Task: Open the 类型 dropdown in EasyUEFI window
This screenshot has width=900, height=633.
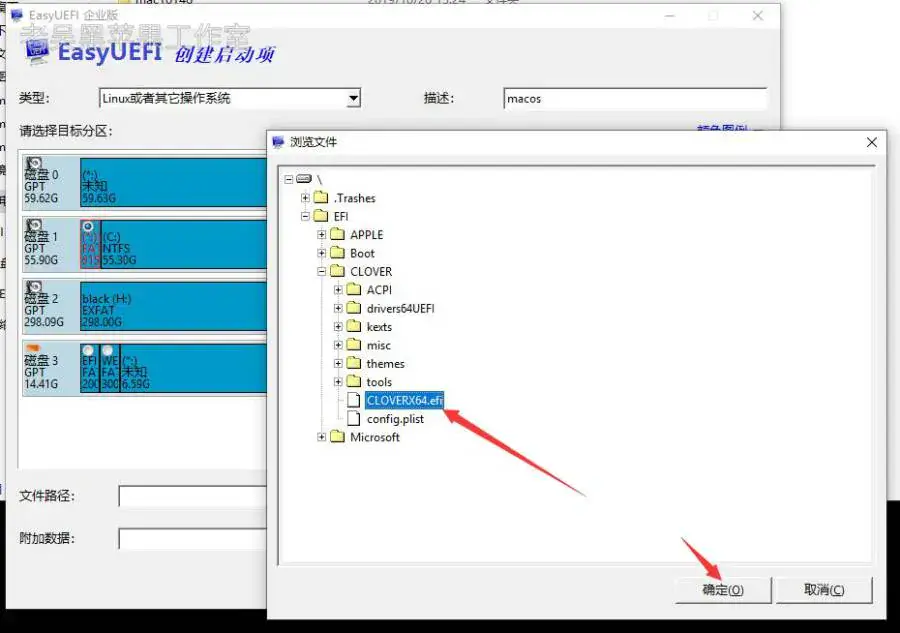Action: [x=354, y=98]
